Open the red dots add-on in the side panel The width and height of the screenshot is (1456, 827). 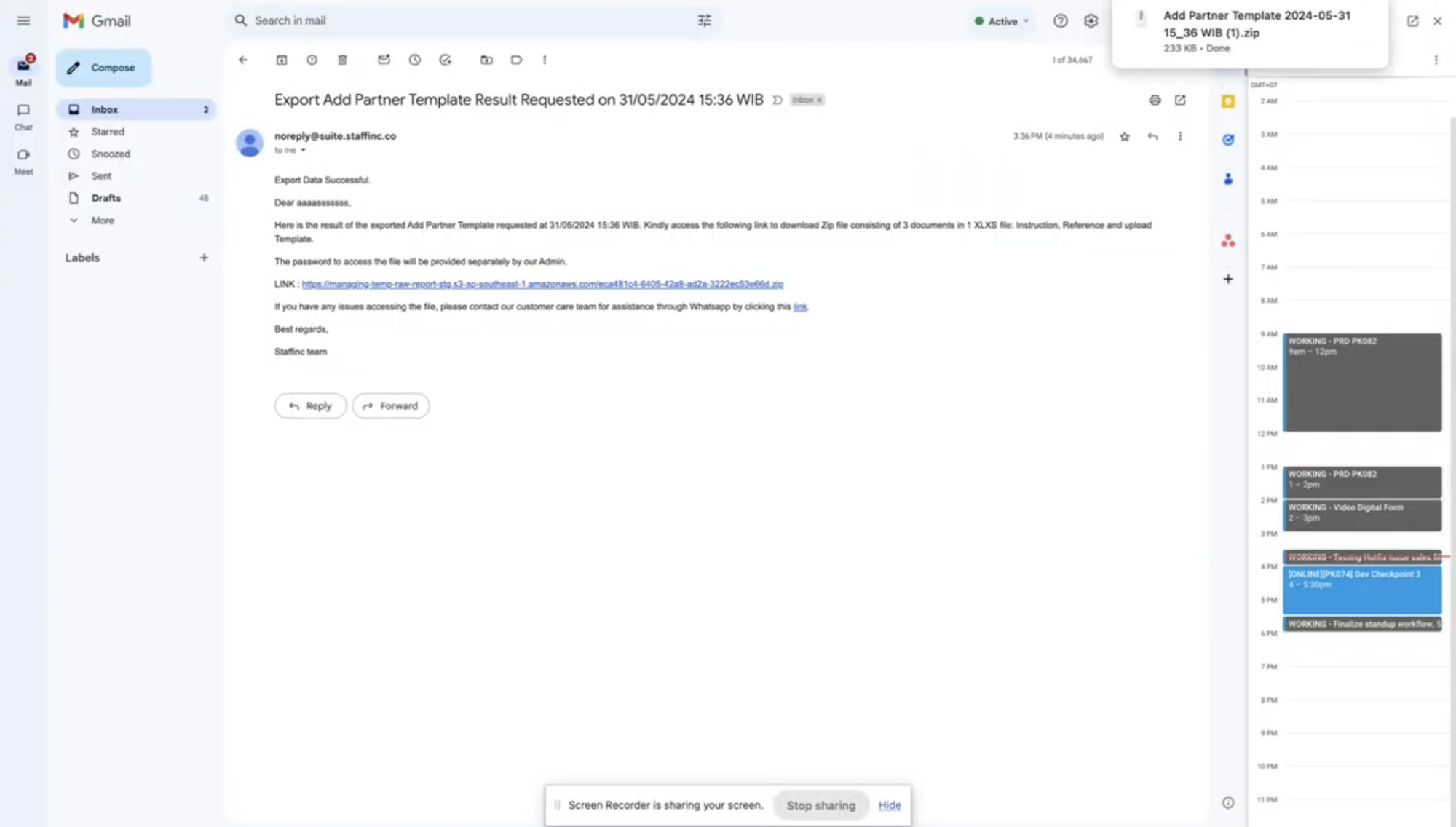pos(1228,240)
